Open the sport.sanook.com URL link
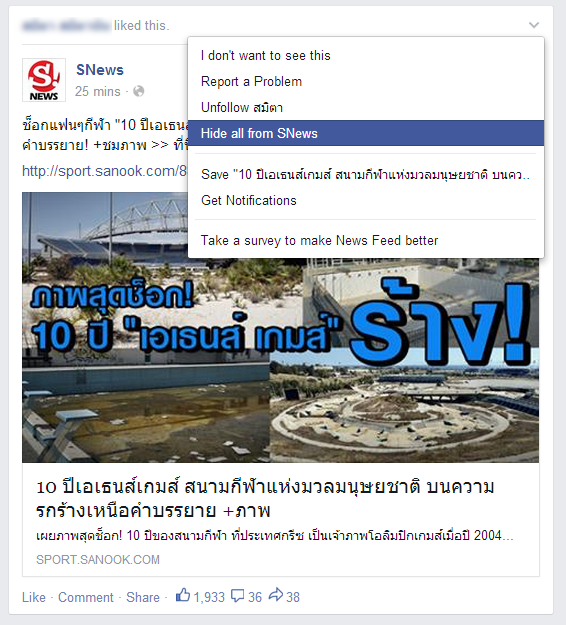566x625 pixels. click(x=104, y=171)
